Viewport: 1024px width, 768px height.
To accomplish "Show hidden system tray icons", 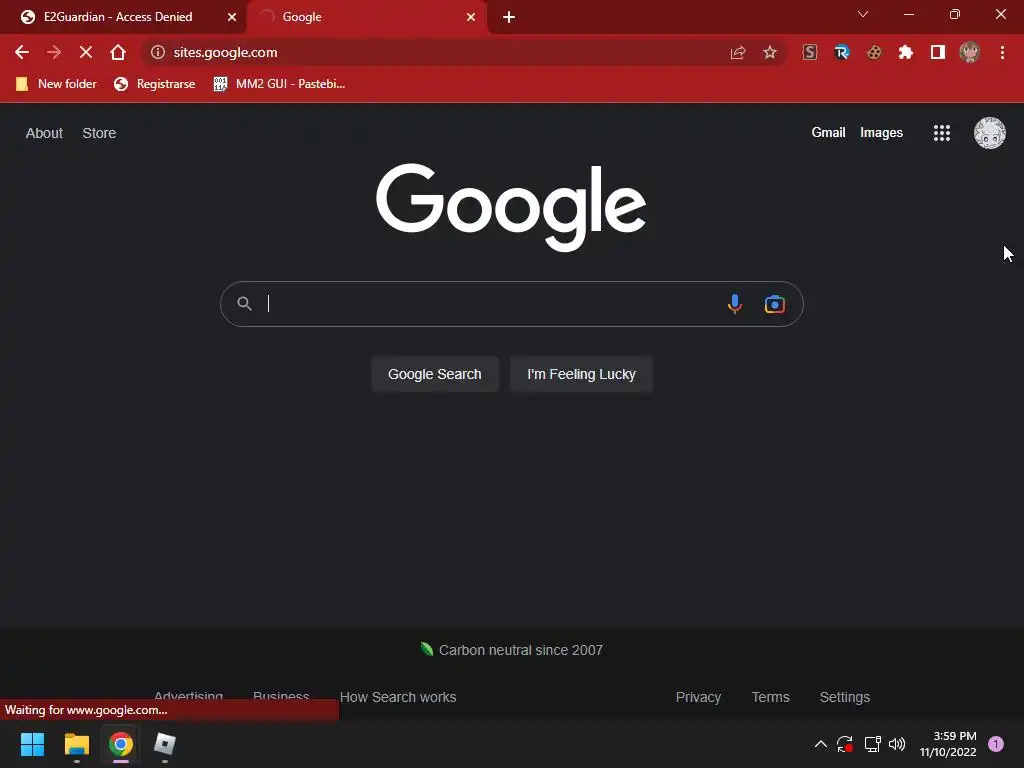I will coord(821,744).
